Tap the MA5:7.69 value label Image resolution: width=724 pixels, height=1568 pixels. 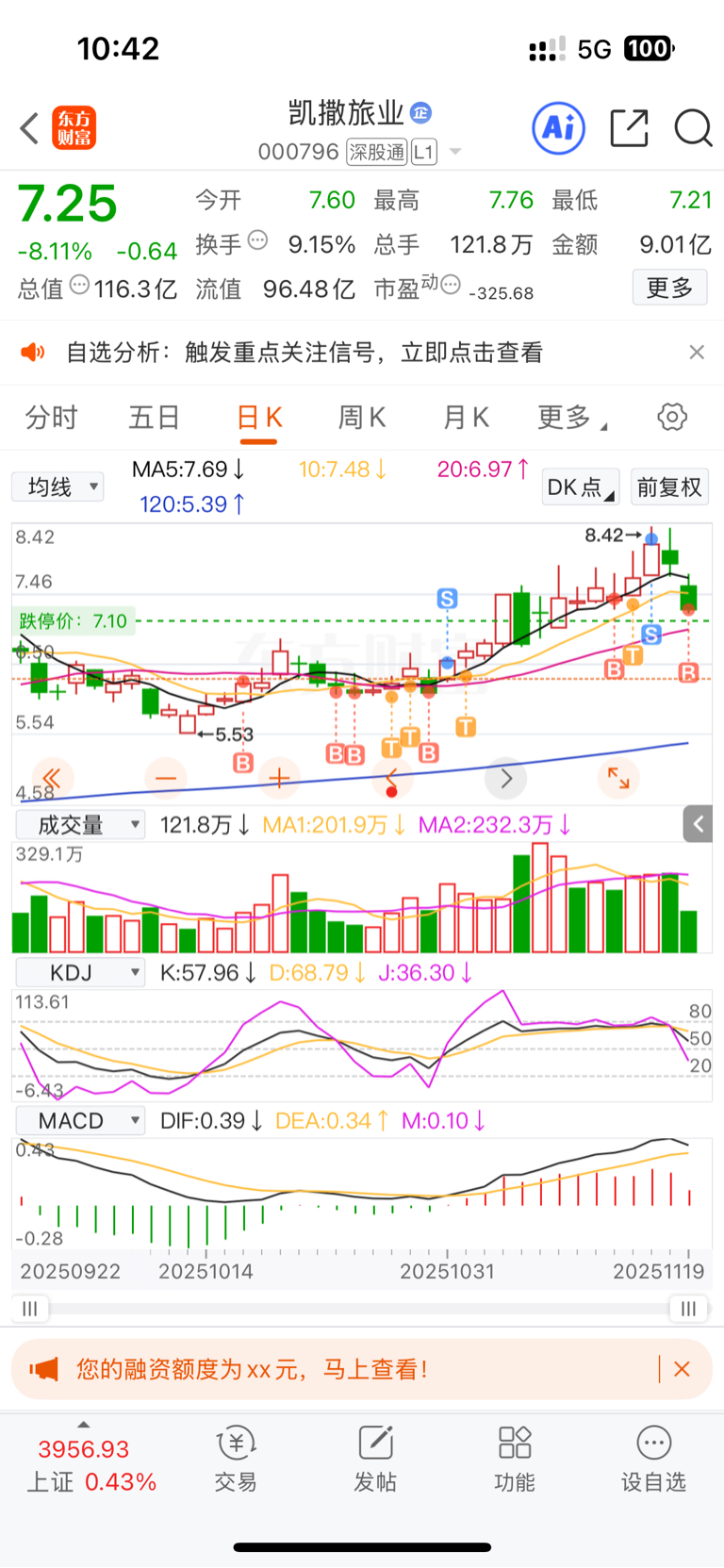click(189, 469)
